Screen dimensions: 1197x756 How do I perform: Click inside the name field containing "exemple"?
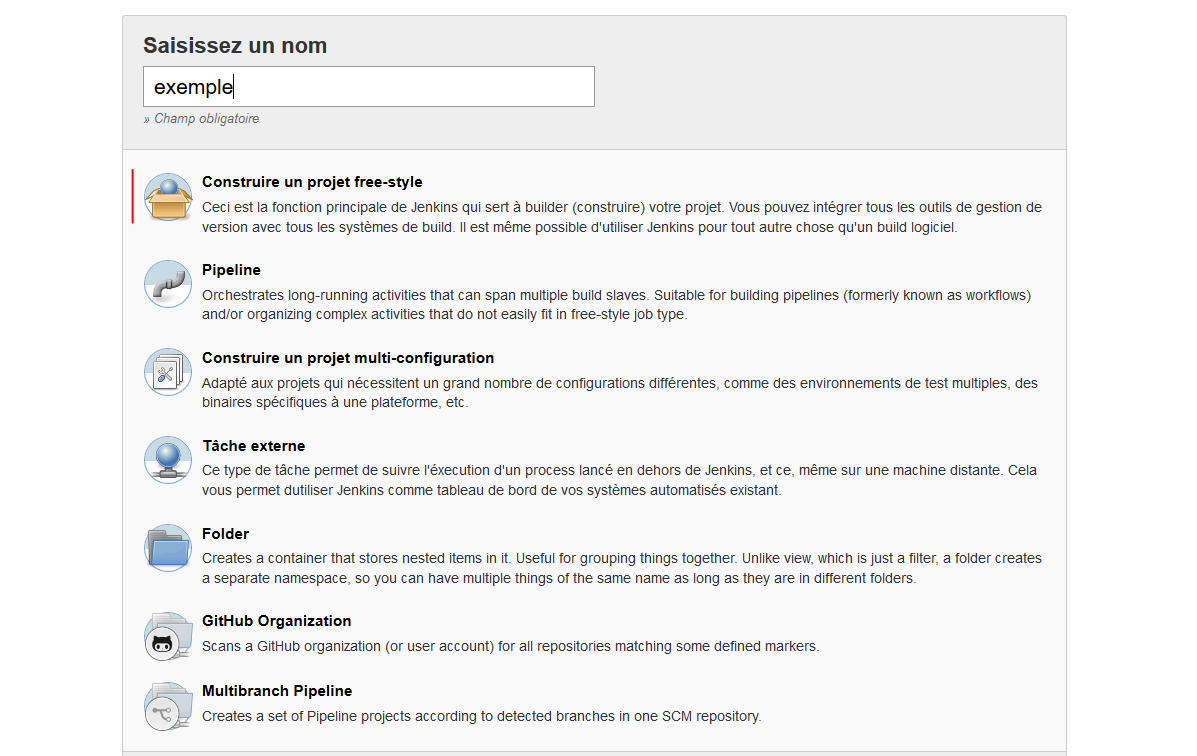click(368, 87)
